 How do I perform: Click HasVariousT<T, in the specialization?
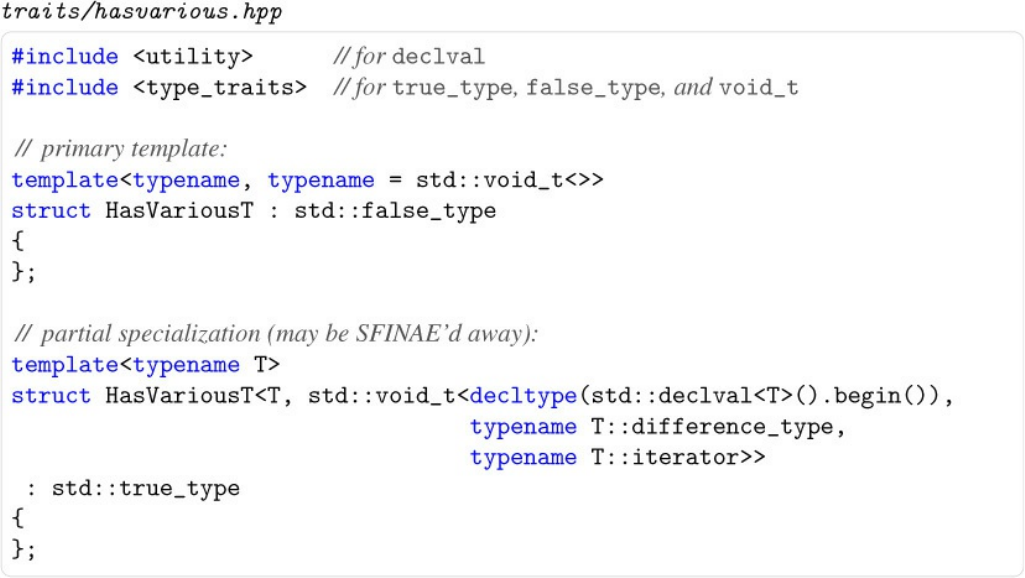click(x=199, y=396)
